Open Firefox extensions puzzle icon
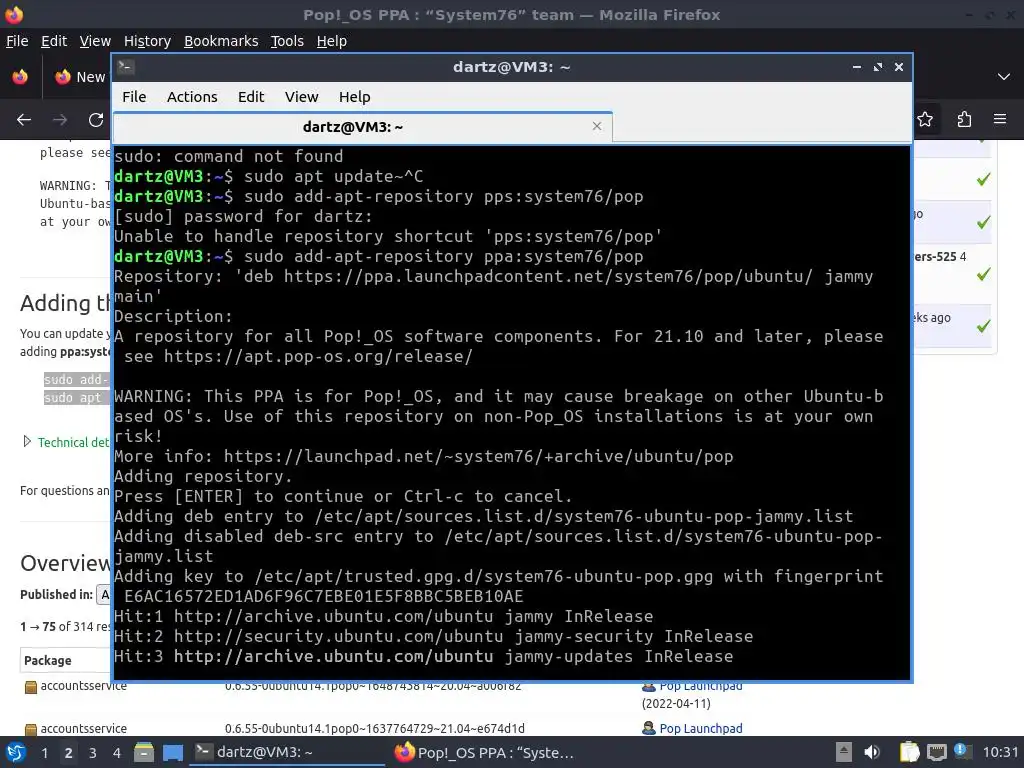Image resolution: width=1024 pixels, height=768 pixels. click(x=964, y=120)
